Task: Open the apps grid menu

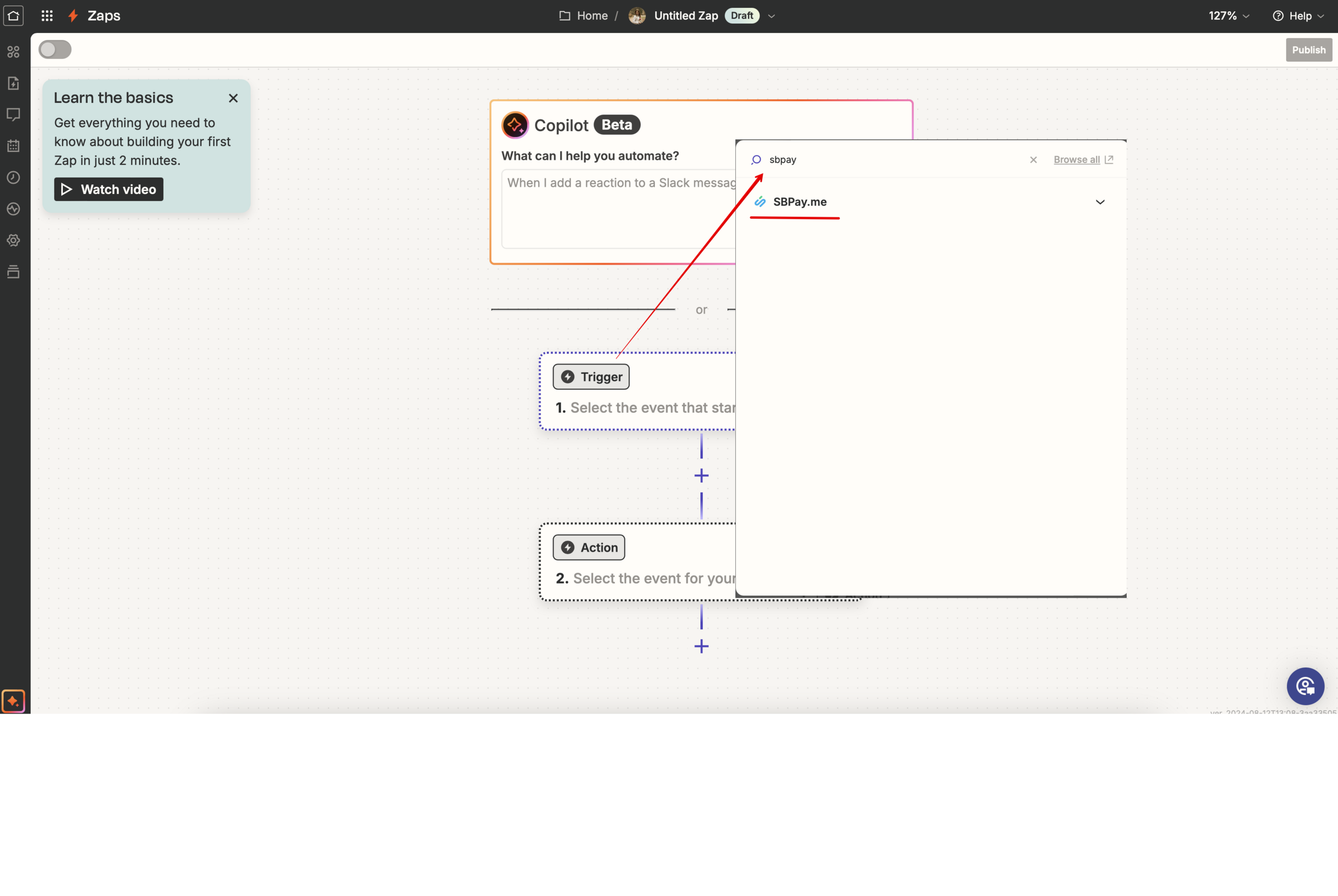Action: coord(48,16)
